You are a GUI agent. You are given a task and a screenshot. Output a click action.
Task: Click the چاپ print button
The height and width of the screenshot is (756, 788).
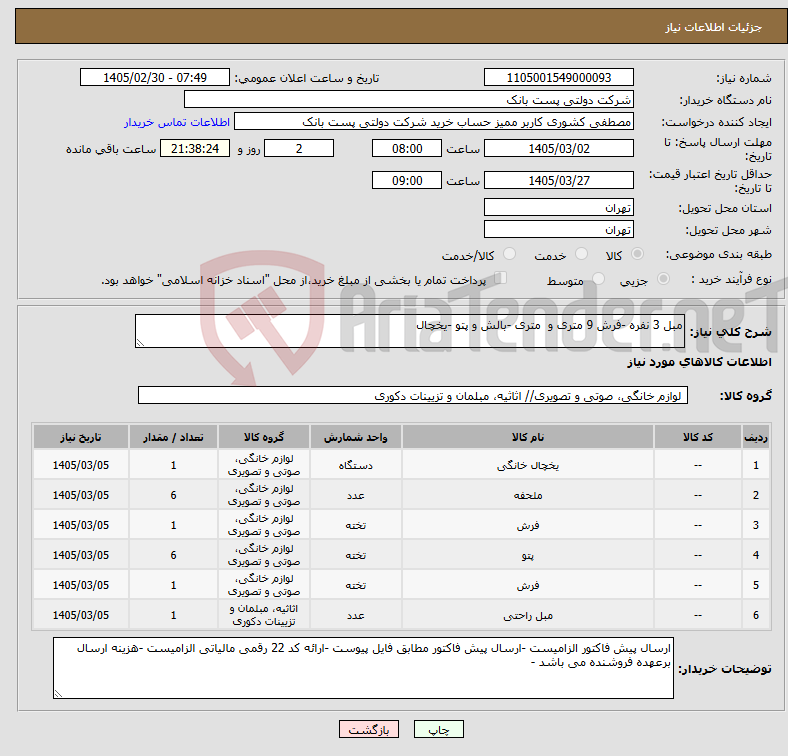click(439, 729)
